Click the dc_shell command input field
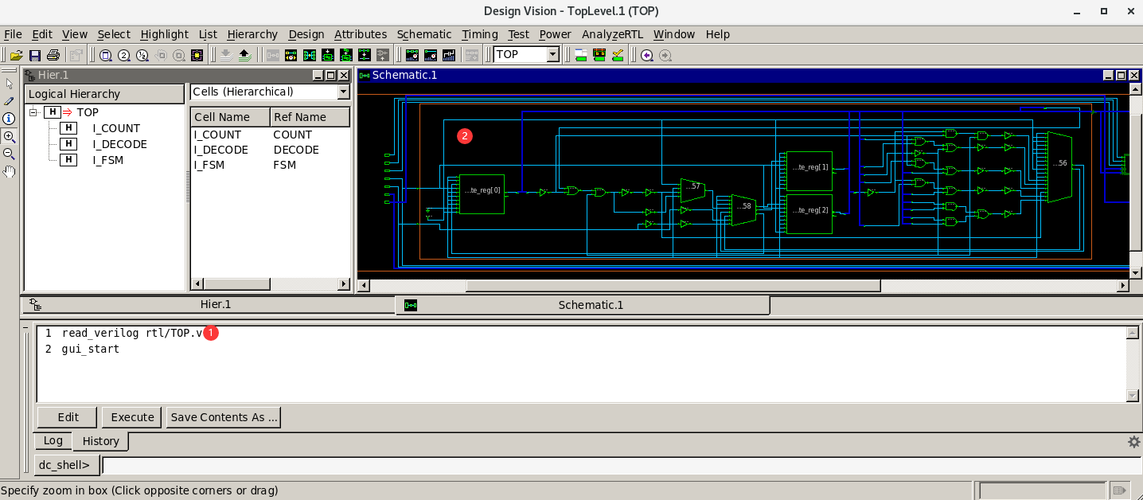The image size is (1143, 500). pos(621,465)
